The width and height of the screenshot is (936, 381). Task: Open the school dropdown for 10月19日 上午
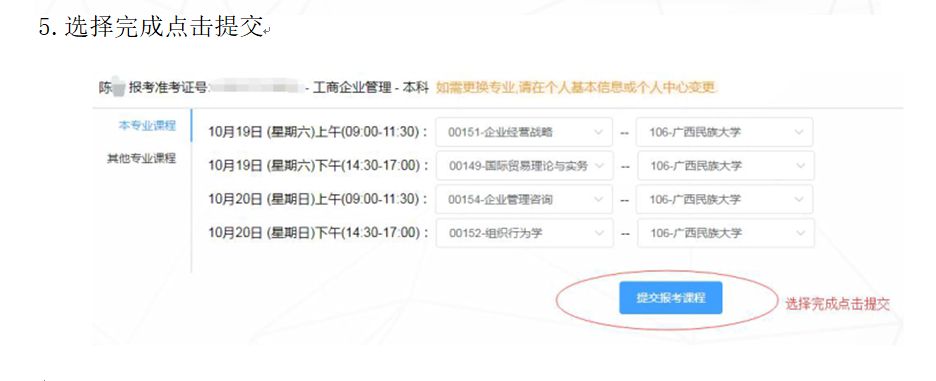point(725,133)
